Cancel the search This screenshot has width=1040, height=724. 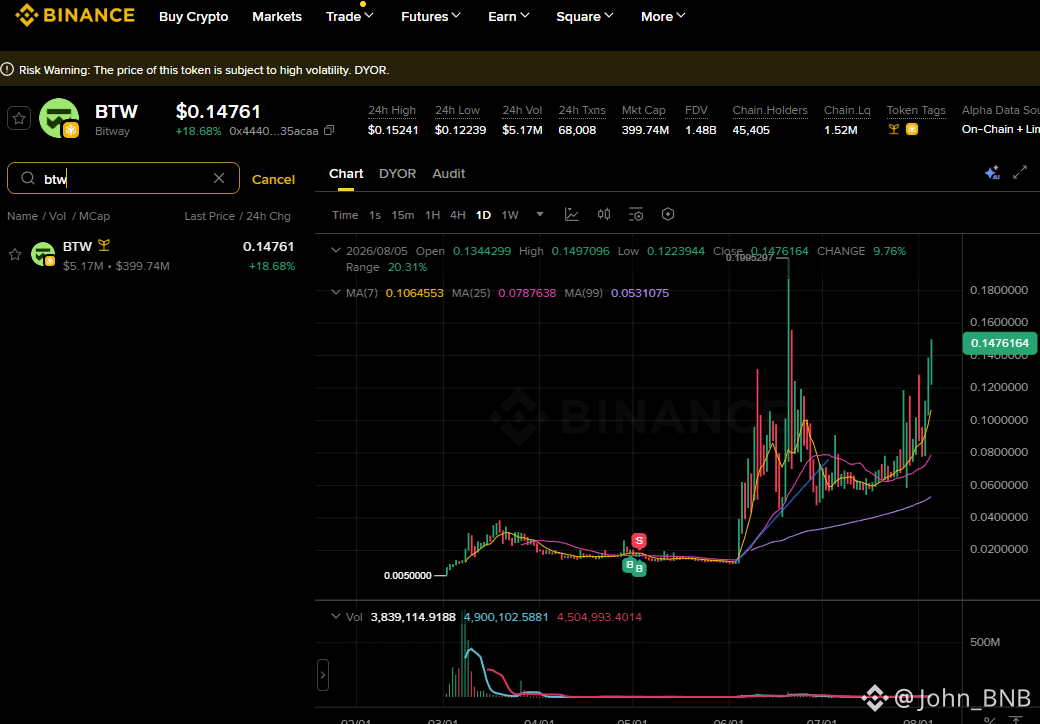[x=273, y=179]
